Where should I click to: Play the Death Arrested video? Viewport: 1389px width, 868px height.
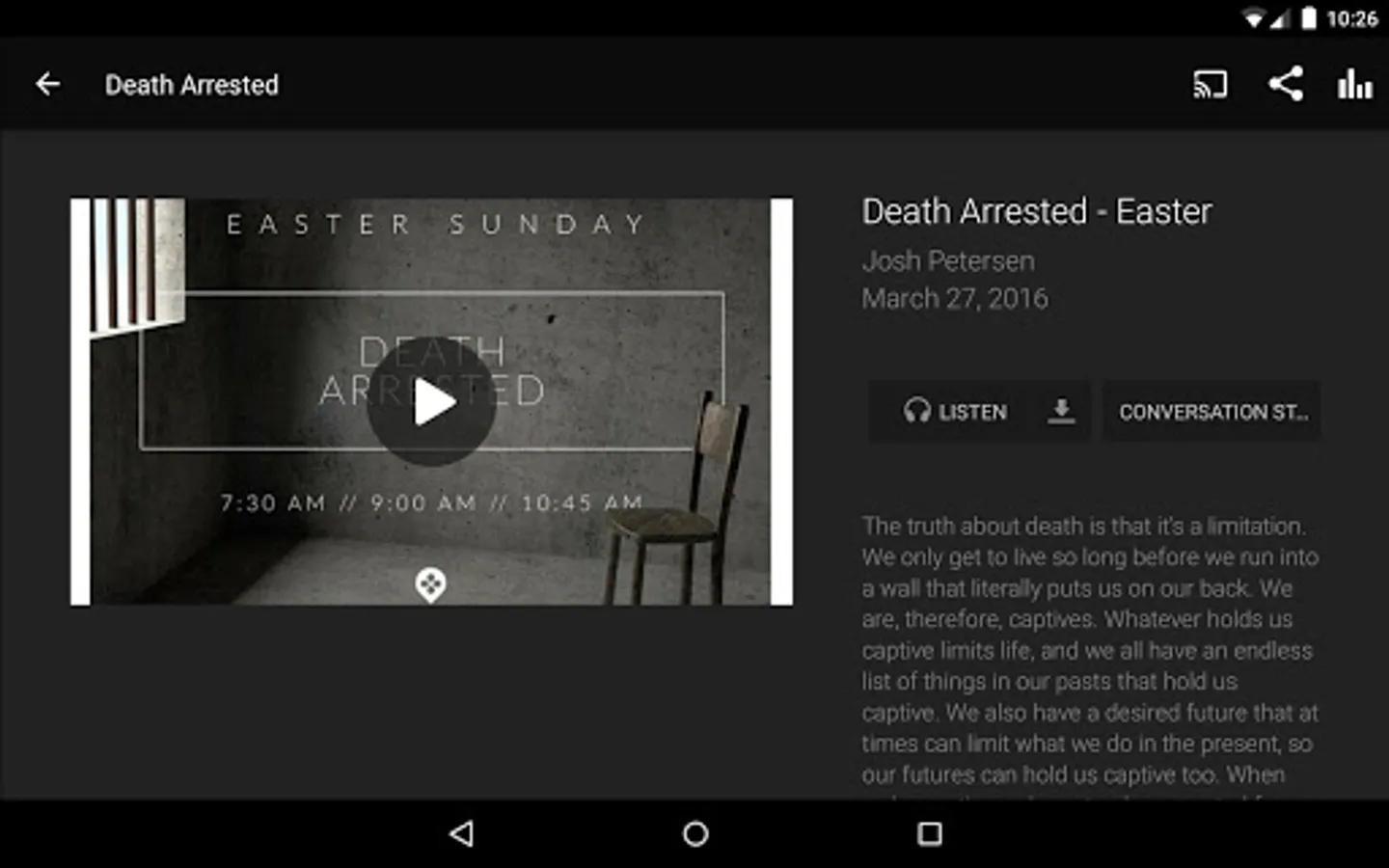pos(431,402)
